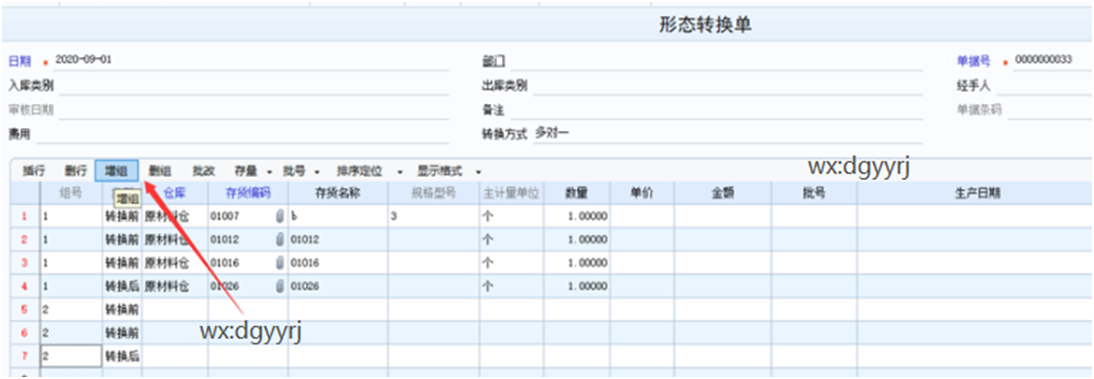The height and width of the screenshot is (379, 1094).
Task: Select row number 7 in the grid
Action: pyautogui.click(x=24, y=356)
